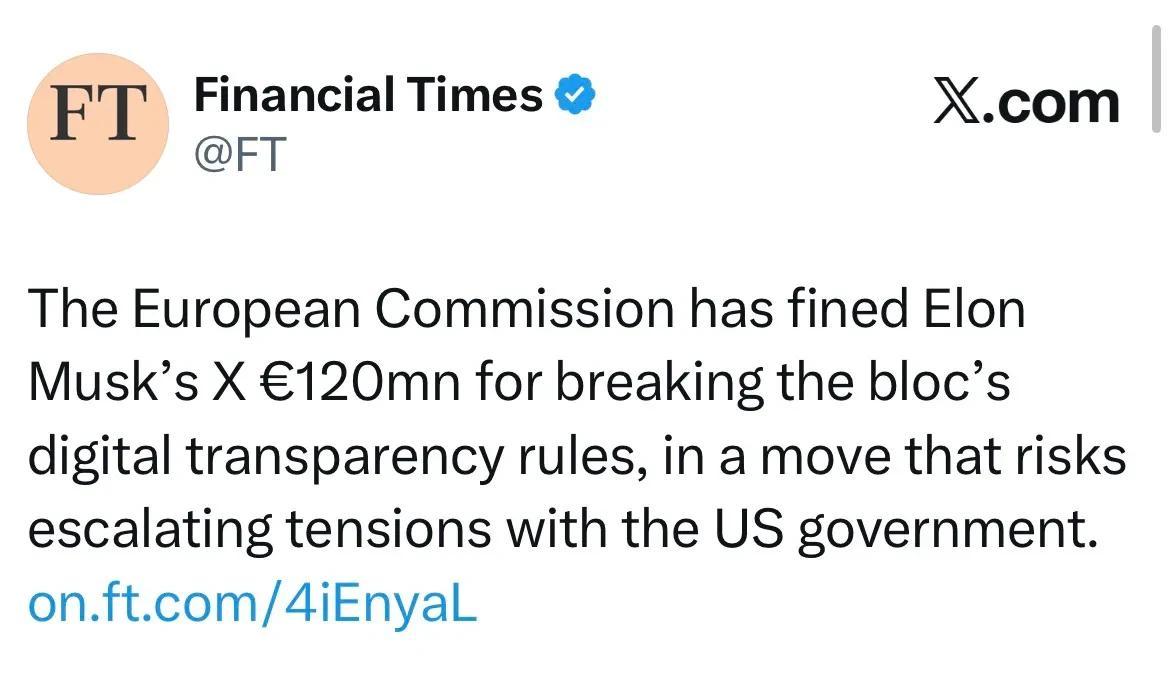Open the on.ft.com/4iEnyaL link
This screenshot has width=1170, height=693.
click(252, 604)
